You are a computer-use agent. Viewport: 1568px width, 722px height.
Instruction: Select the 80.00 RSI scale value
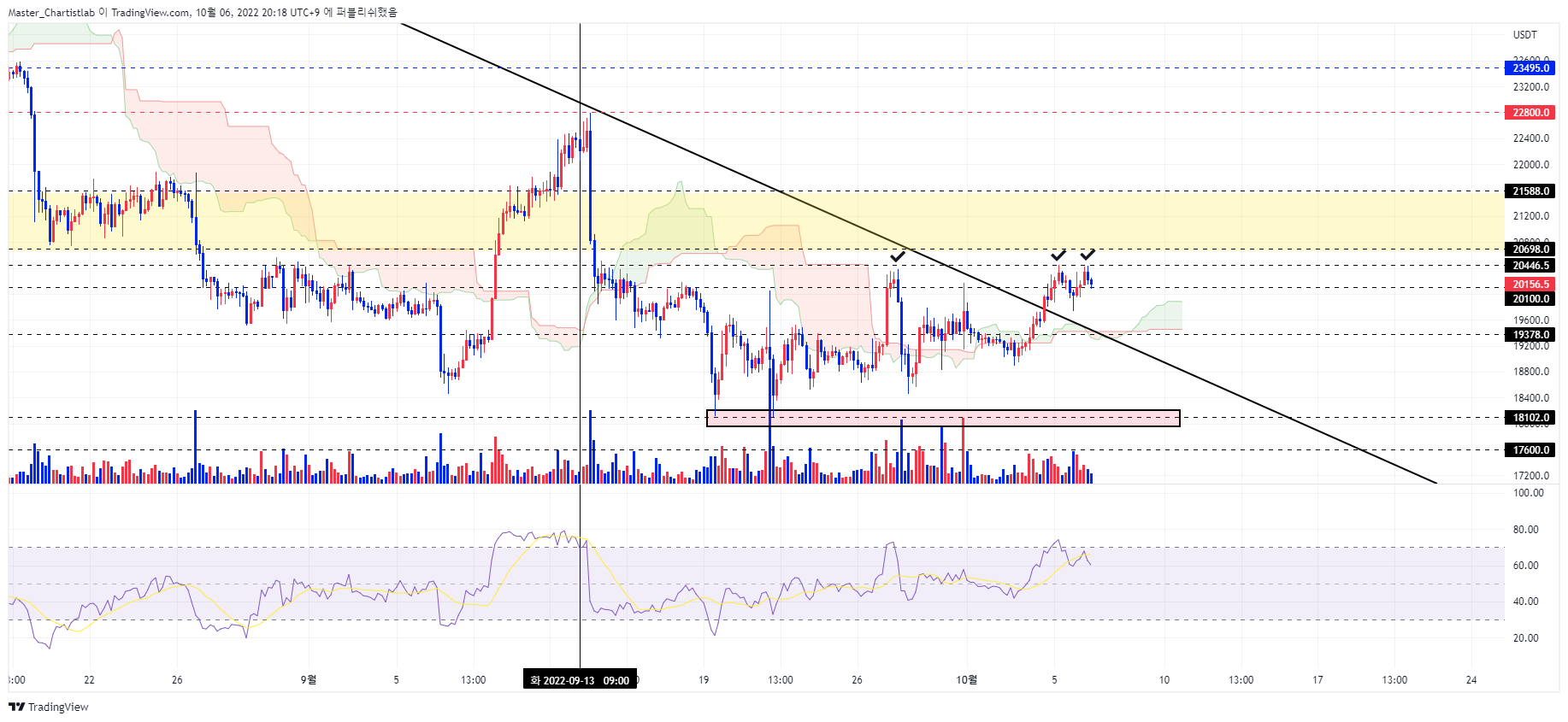point(1526,530)
